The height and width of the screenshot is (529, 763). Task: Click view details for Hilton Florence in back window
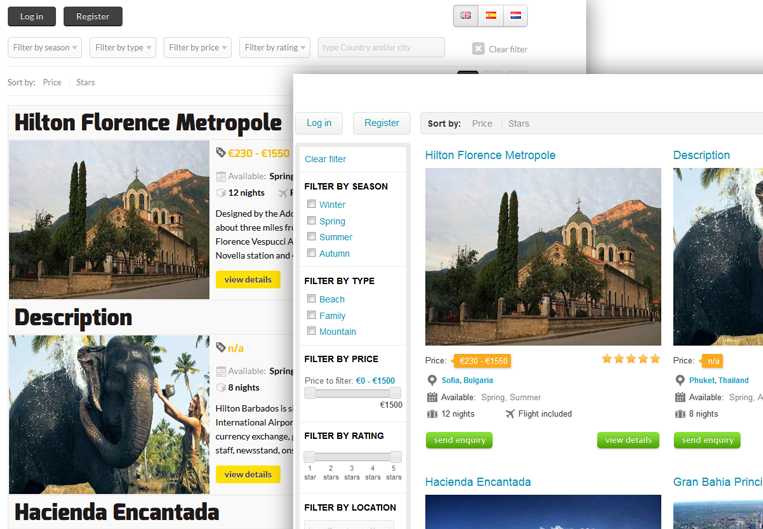(248, 279)
